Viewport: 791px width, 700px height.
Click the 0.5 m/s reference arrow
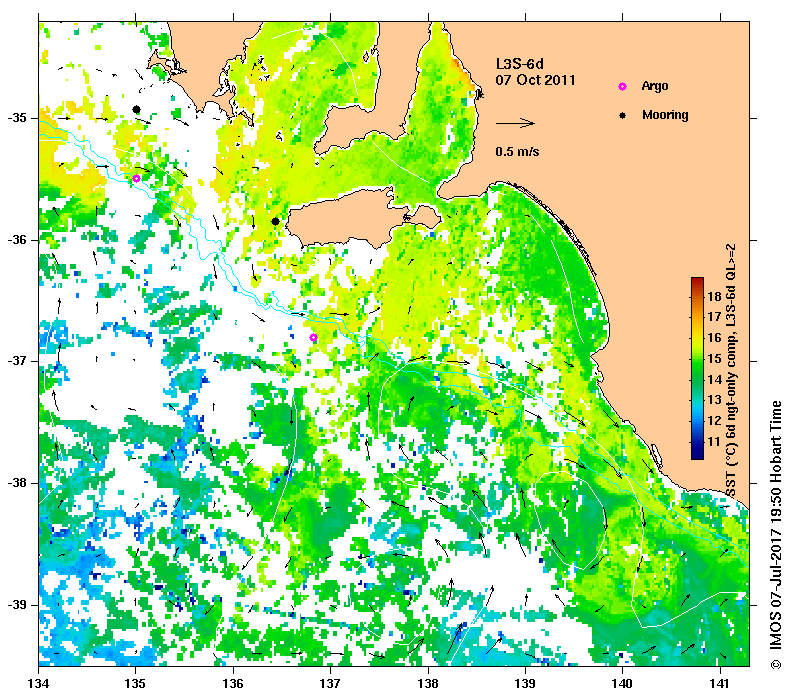click(x=515, y=123)
